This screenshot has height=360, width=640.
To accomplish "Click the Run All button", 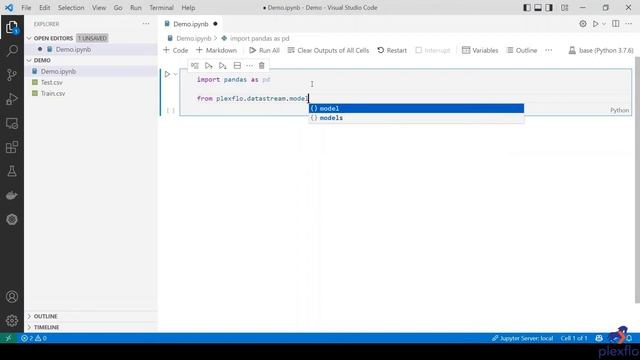I will pos(264,51).
